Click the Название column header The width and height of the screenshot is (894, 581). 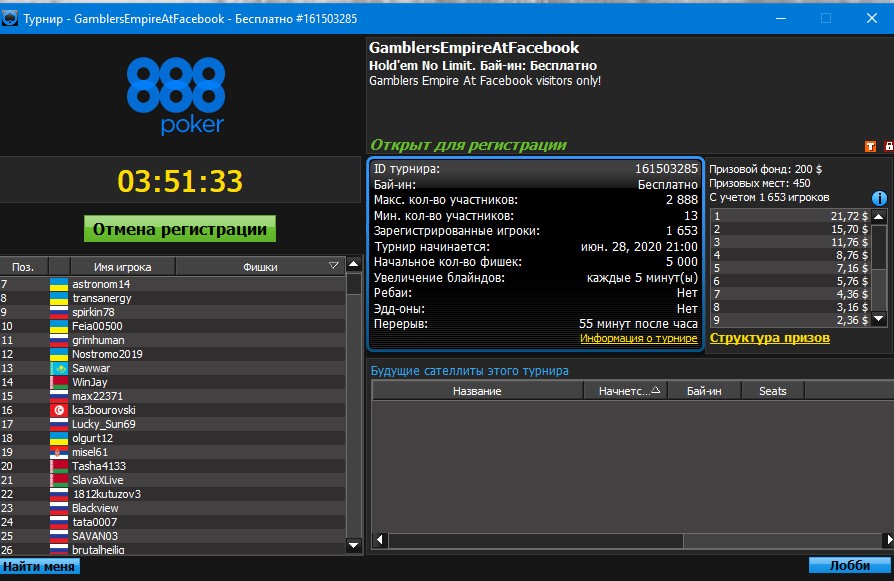477,391
